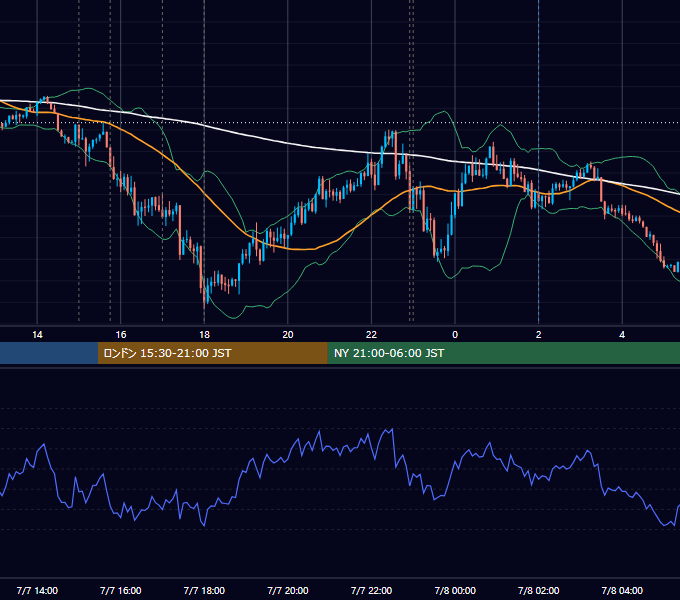680x600 pixels.
Task: Click the 7/7 18:00 time label
Action: pyautogui.click(x=204, y=590)
